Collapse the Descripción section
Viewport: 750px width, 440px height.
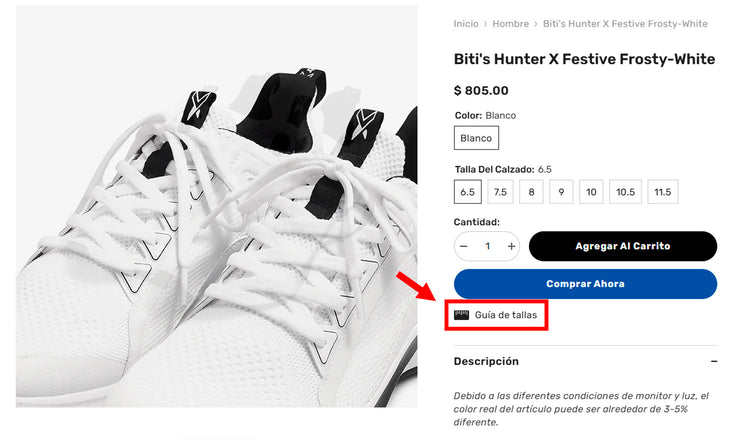(x=714, y=361)
